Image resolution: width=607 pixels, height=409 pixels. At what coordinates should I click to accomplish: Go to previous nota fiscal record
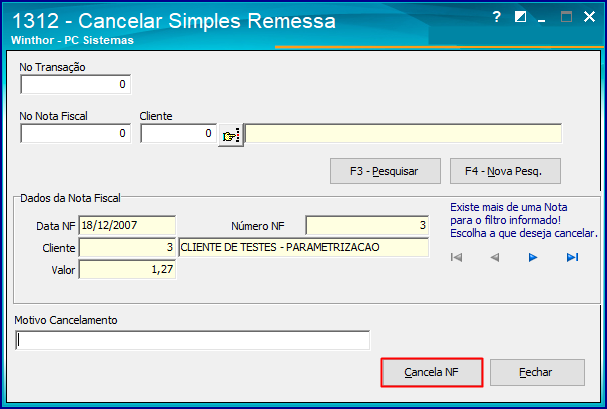click(x=494, y=257)
